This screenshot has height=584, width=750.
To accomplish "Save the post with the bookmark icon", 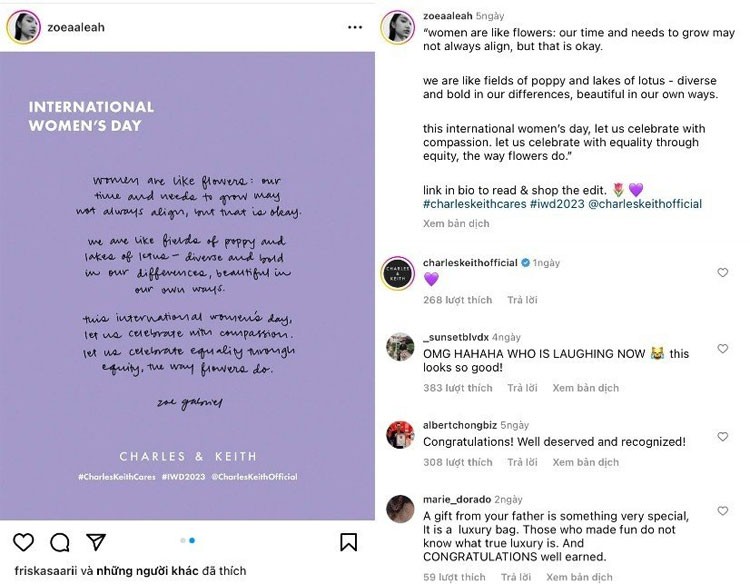I will [348, 542].
